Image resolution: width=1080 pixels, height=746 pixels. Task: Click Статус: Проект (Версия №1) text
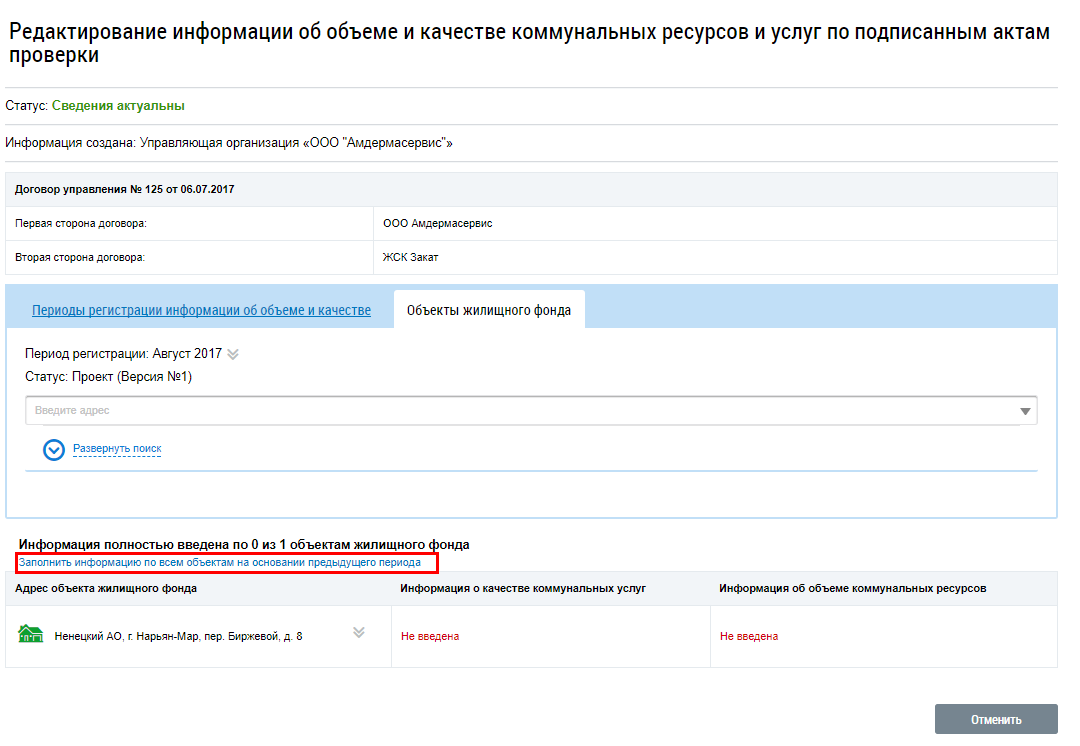[x=109, y=377]
